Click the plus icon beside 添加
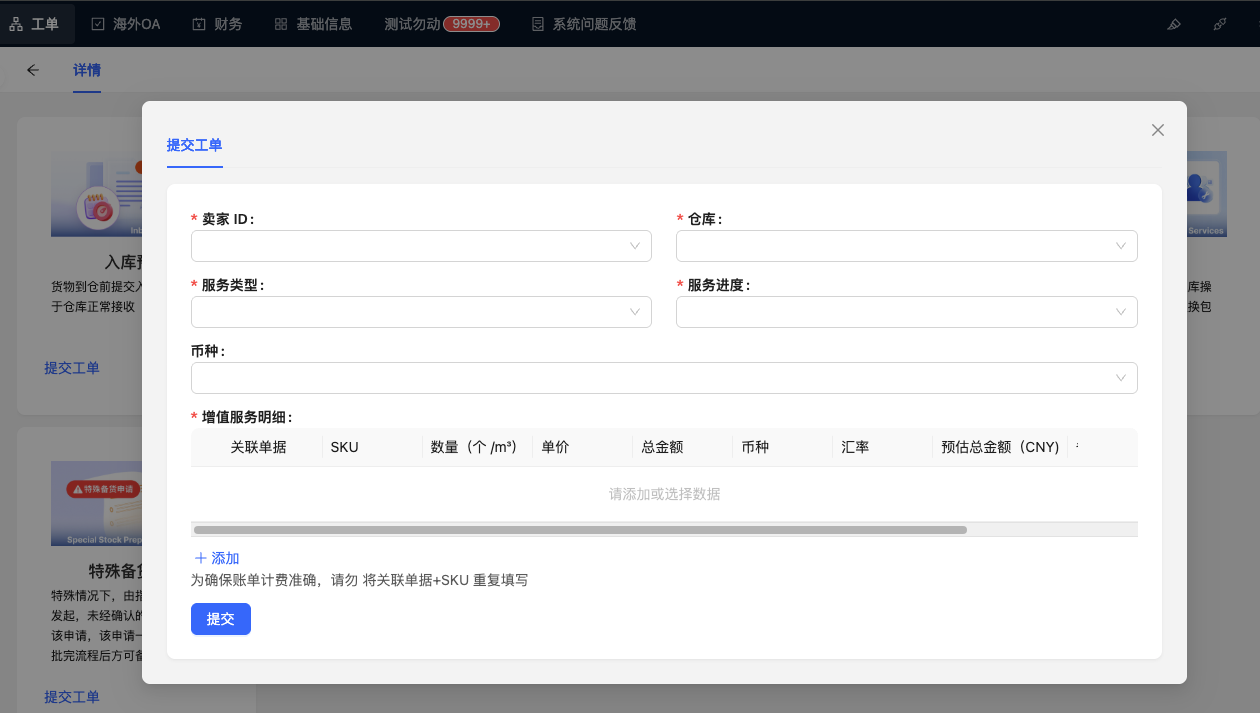This screenshot has height=713, width=1260. [200, 558]
